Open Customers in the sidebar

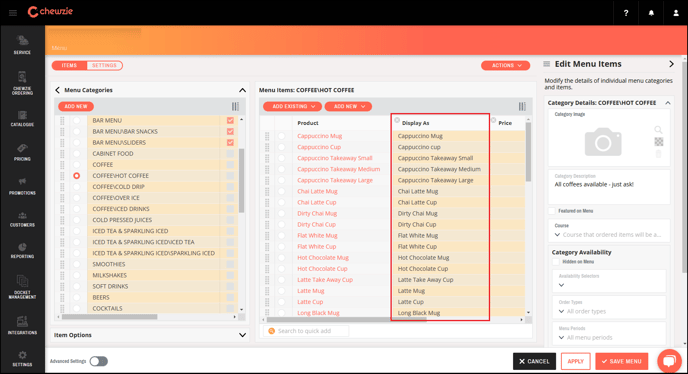(22, 219)
